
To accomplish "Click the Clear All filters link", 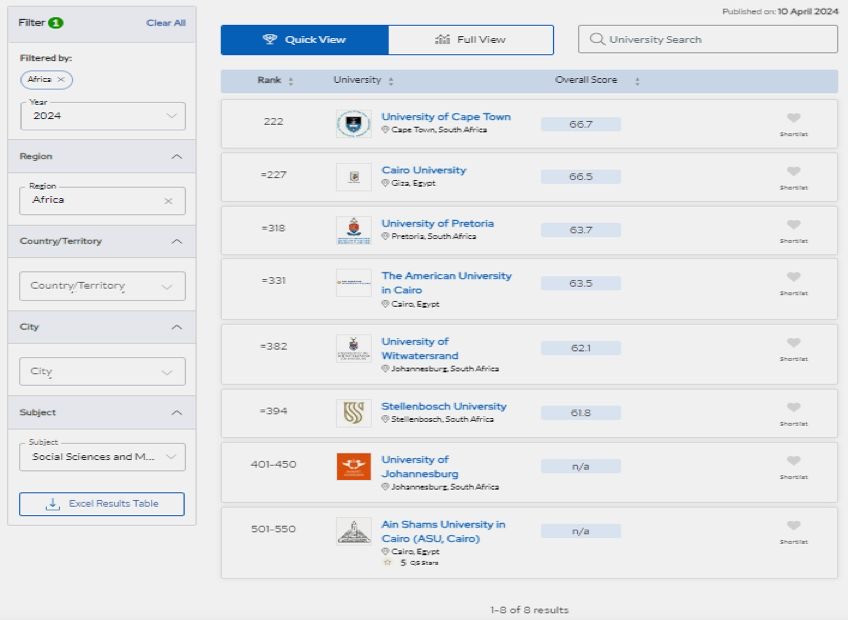I will [x=165, y=23].
